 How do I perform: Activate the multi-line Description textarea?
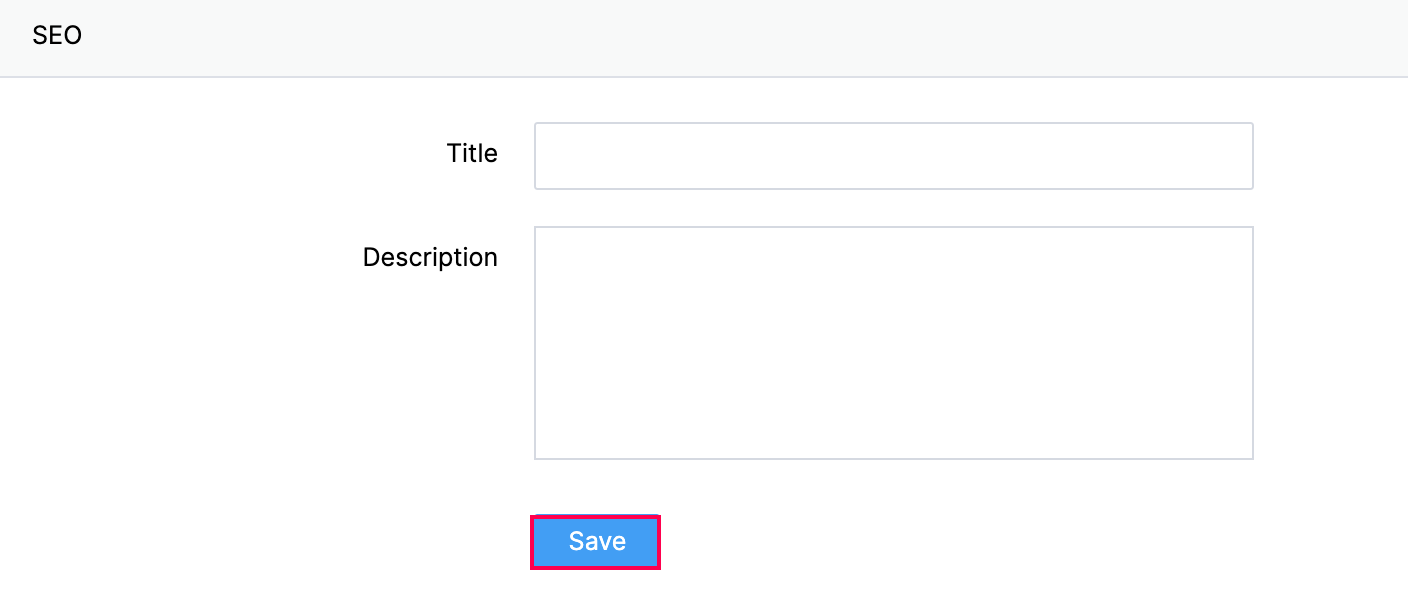point(893,342)
